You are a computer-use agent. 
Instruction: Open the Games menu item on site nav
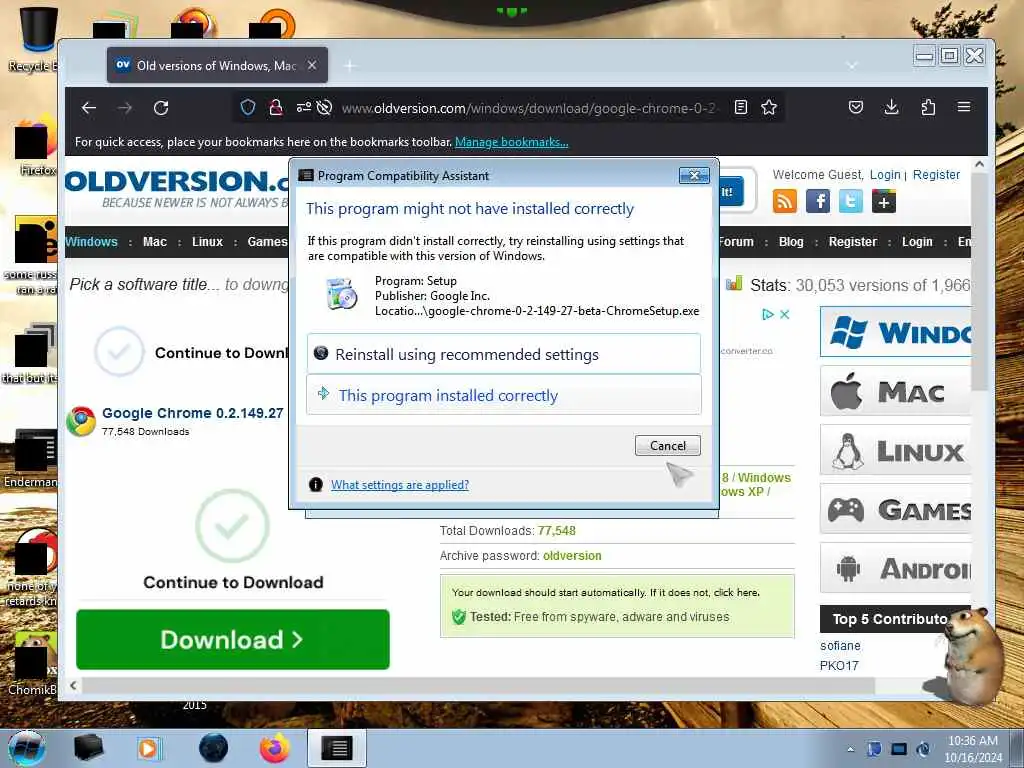tap(267, 242)
